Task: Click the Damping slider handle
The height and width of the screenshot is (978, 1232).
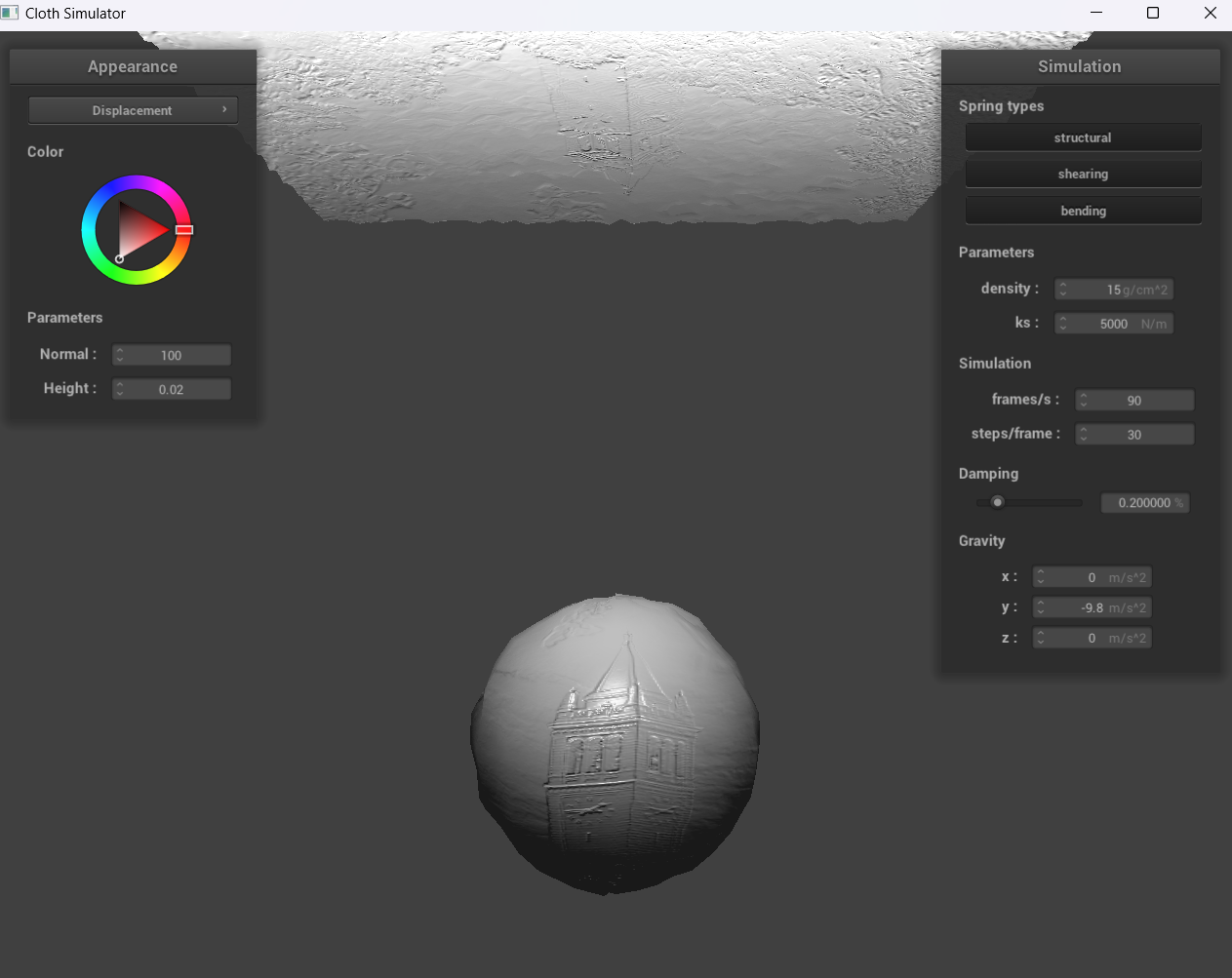Action: point(997,502)
